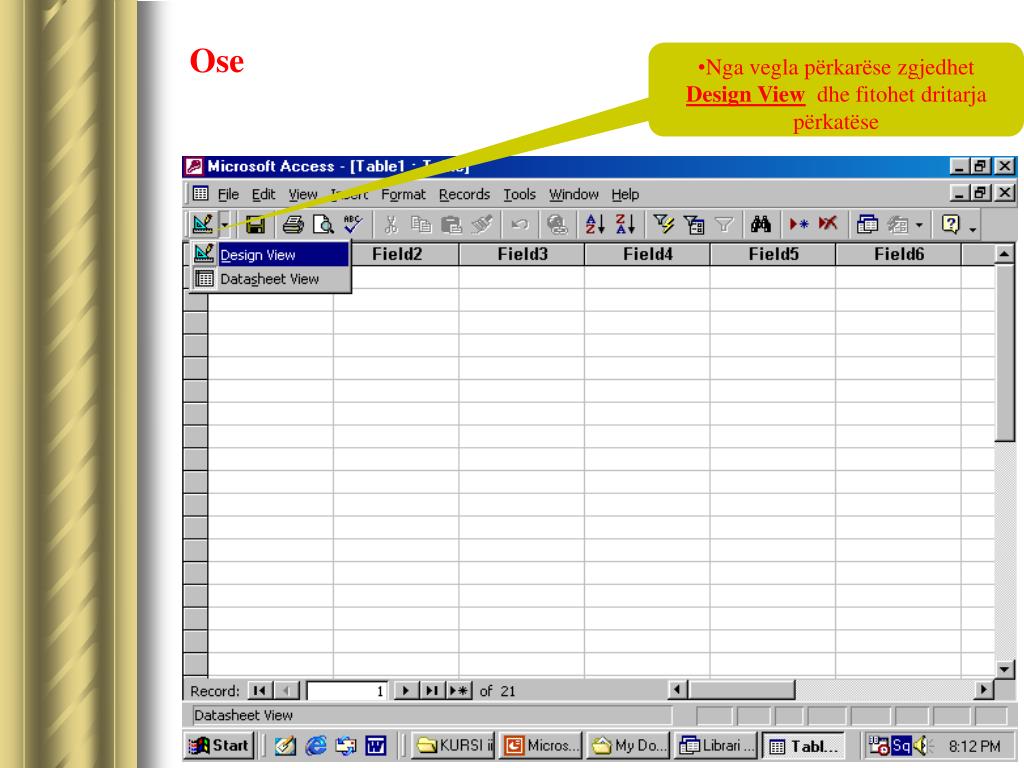
Task: Click the View design toolbar button
Action: point(202,225)
